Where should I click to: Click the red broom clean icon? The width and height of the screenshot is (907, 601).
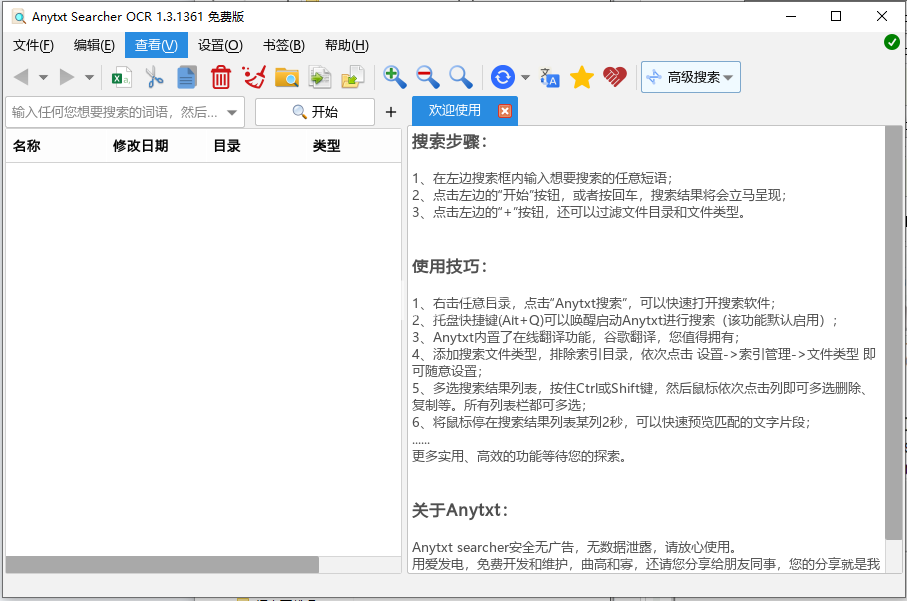pyautogui.click(x=254, y=77)
